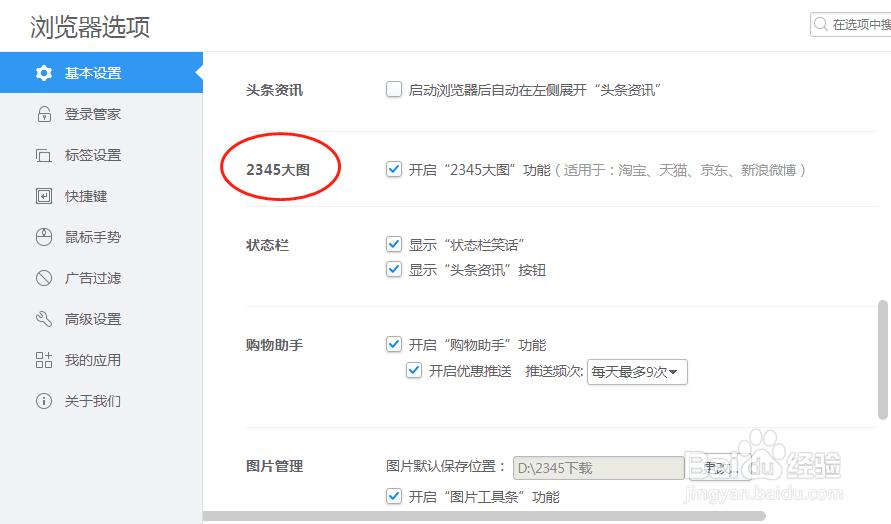Click the 状态栏 section label

(x=267, y=245)
